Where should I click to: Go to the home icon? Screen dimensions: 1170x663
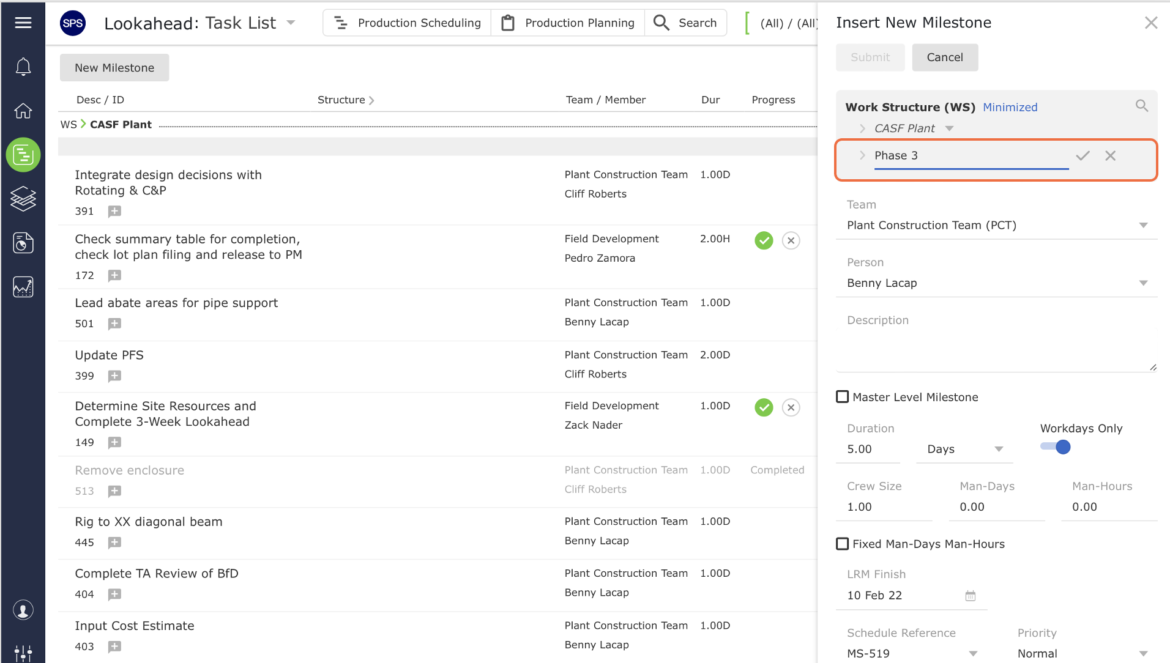23,111
